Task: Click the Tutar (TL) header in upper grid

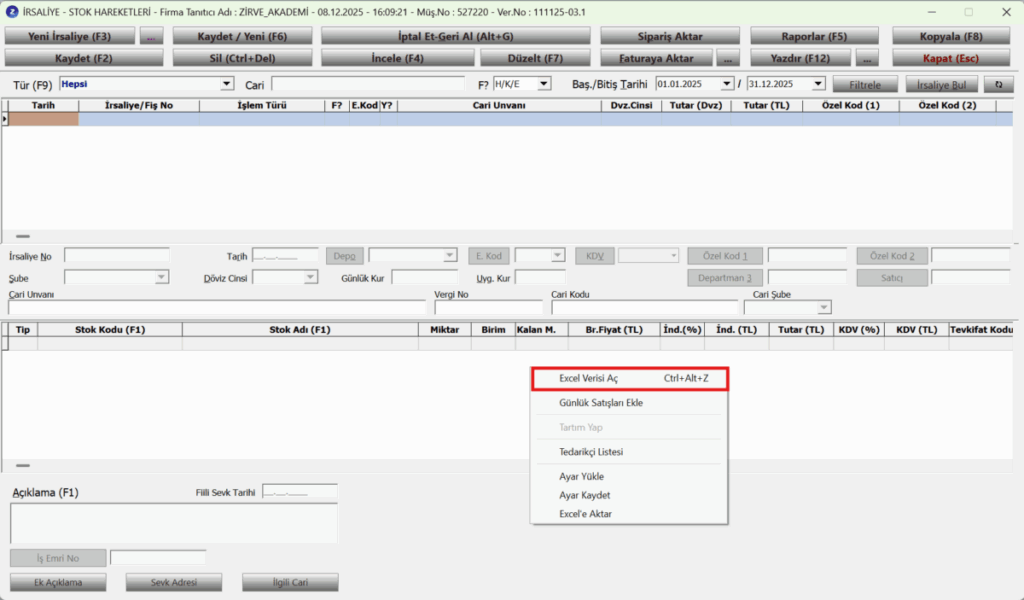Action: coord(767,105)
